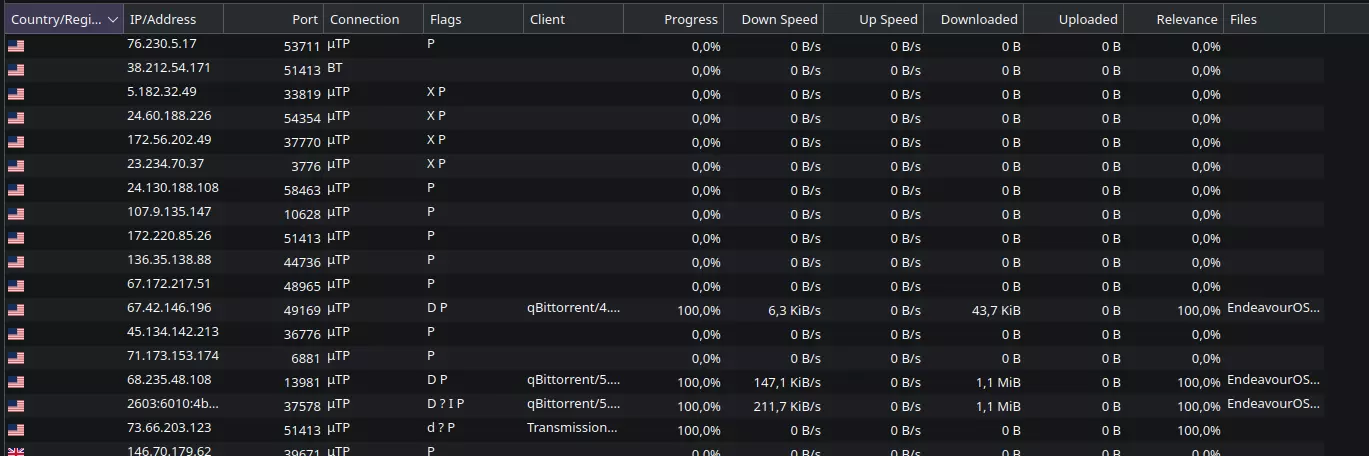
Task: Click US flag of peer 67.42.146.196
Action: coord(16,310)
